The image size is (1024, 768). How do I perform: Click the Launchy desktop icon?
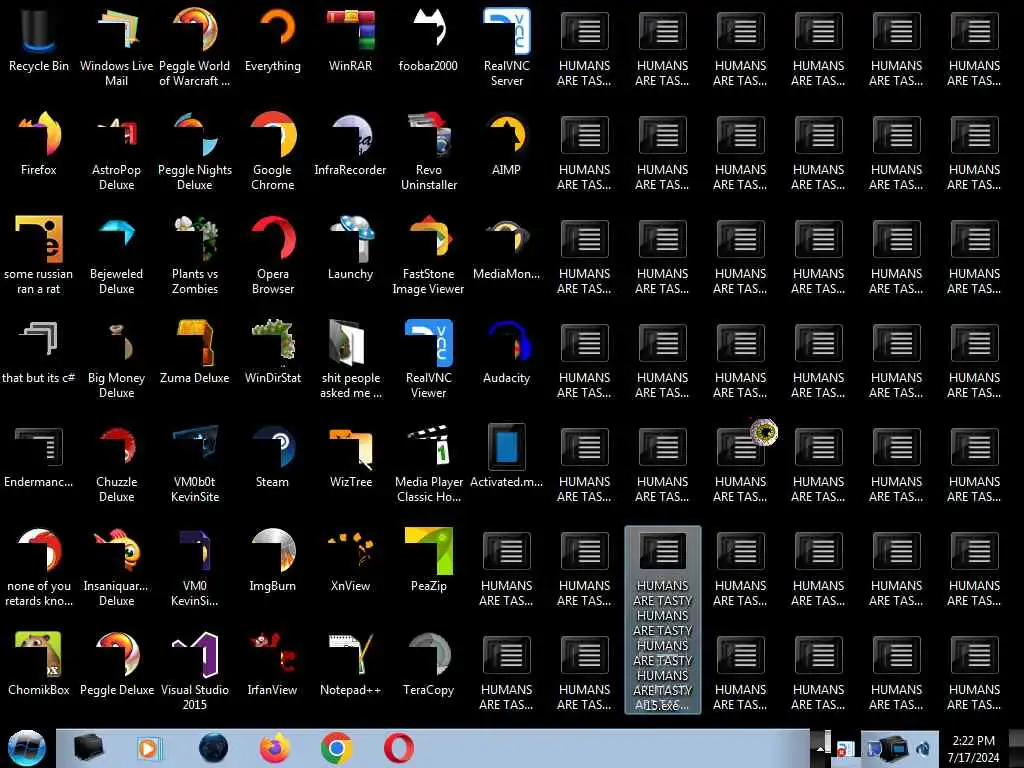pyautogui.click(x=351, y=248)
